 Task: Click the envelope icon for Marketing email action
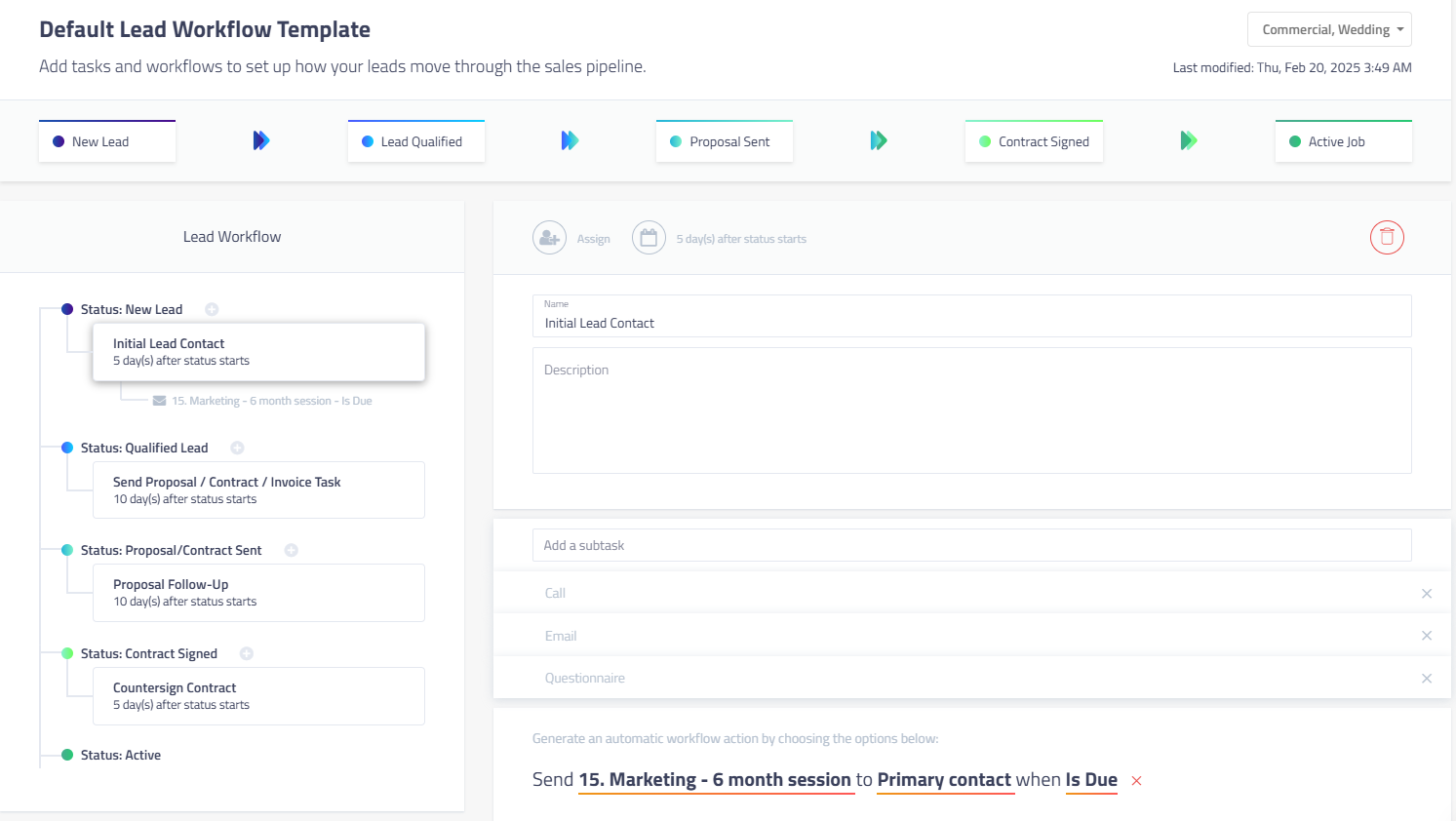[x=159, y=401]
